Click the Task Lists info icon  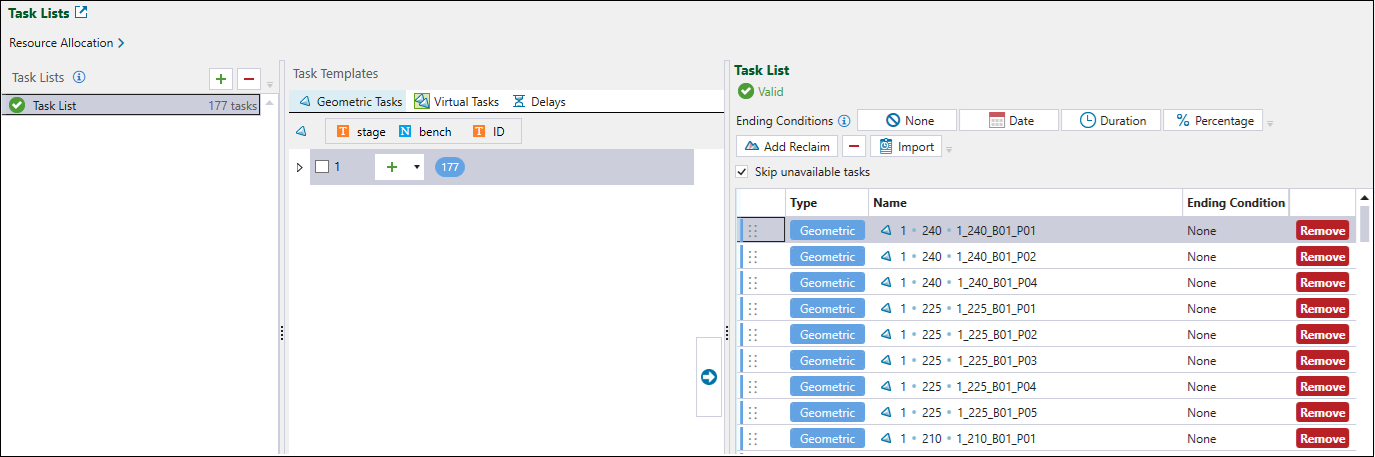pos(80,77)
